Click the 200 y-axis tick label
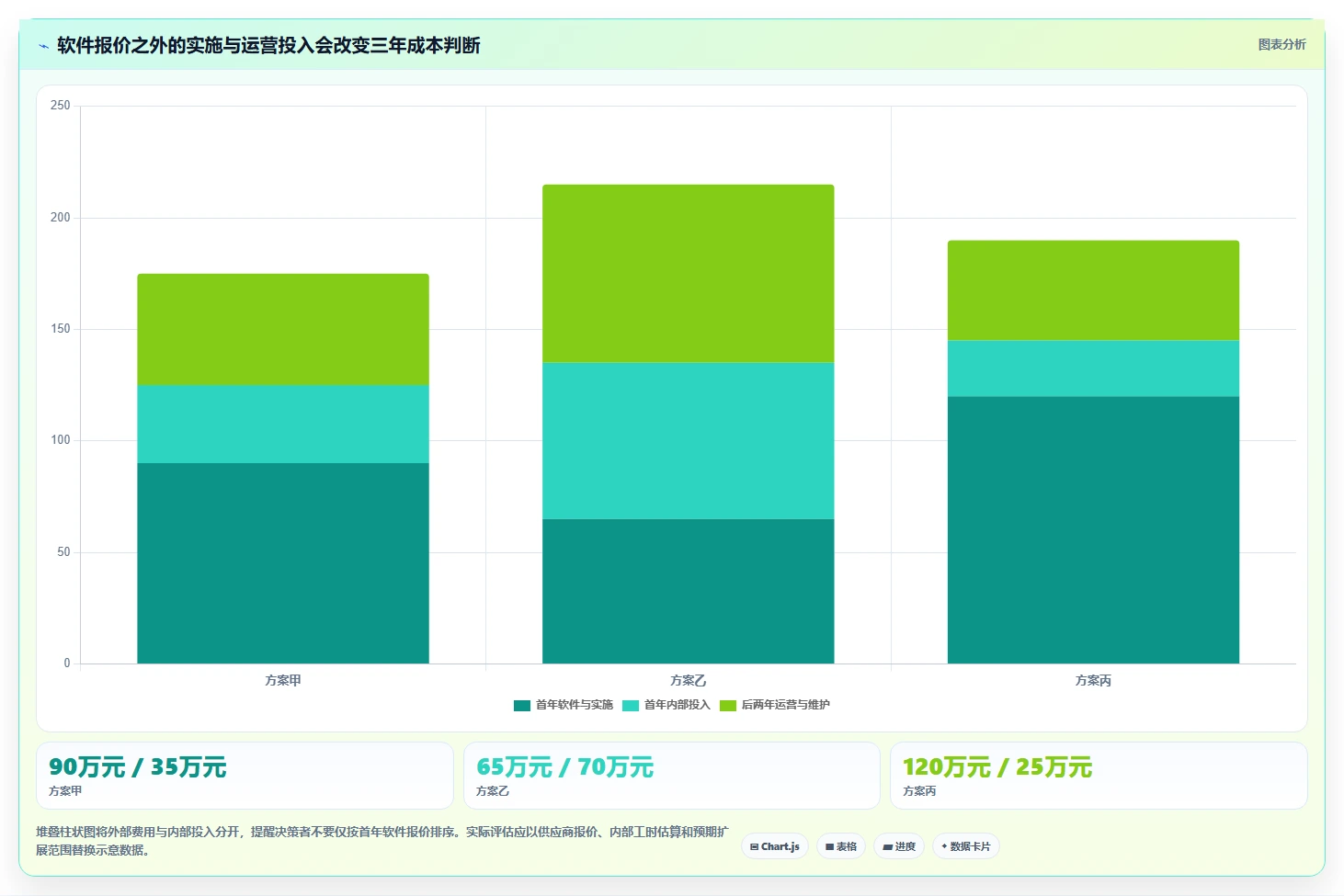The image size is (1344, 896). pyautogui.click(x=61, y=218)
